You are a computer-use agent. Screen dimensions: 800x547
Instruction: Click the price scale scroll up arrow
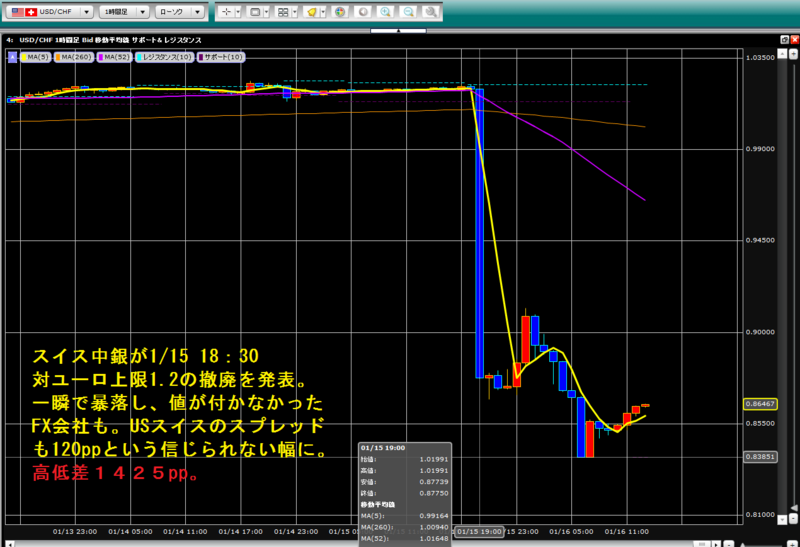(x=782, y=54)
